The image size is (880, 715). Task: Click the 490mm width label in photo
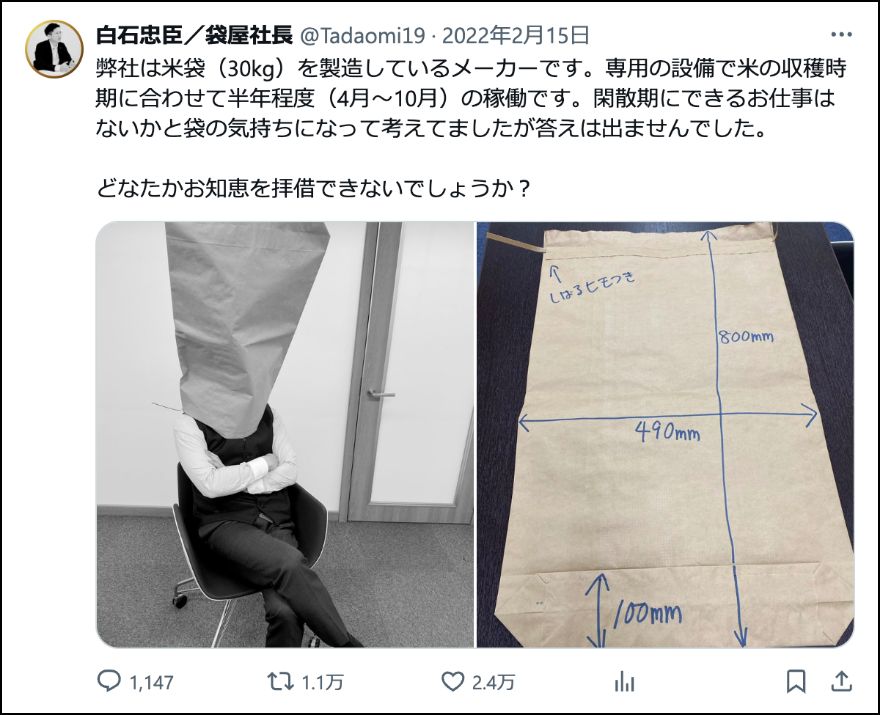(x=667, y=432)
